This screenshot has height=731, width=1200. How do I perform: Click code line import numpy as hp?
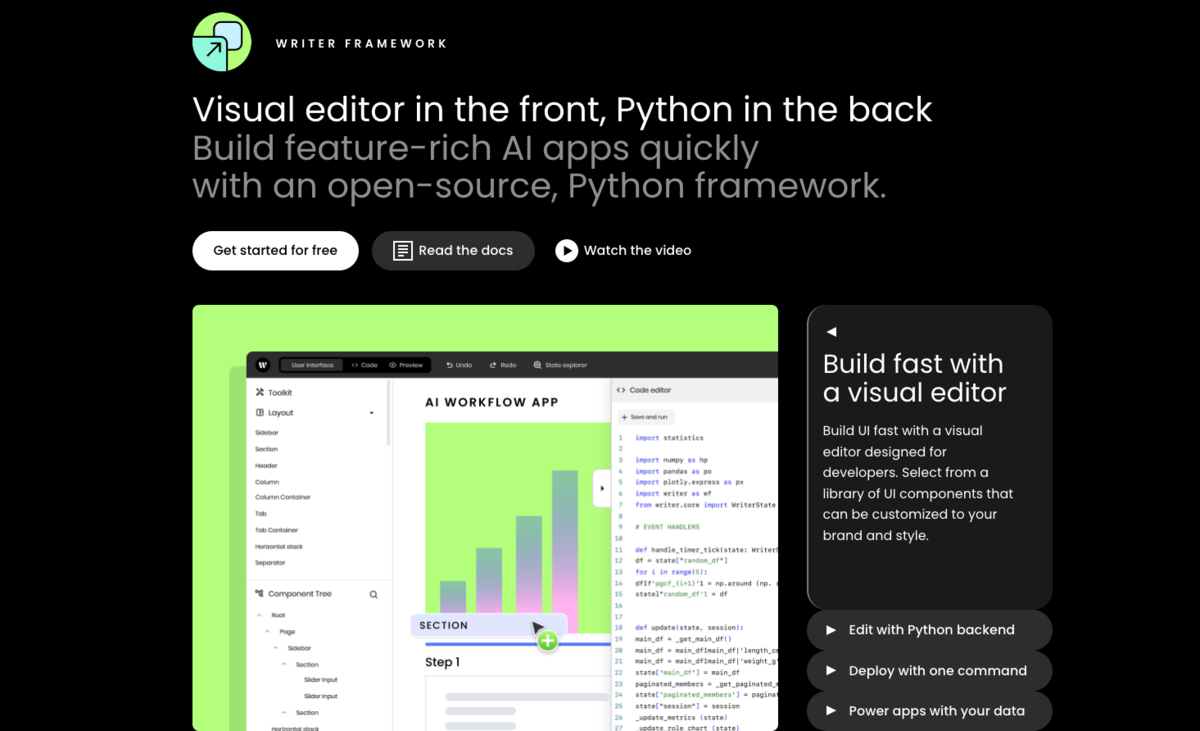pos(671,460)
